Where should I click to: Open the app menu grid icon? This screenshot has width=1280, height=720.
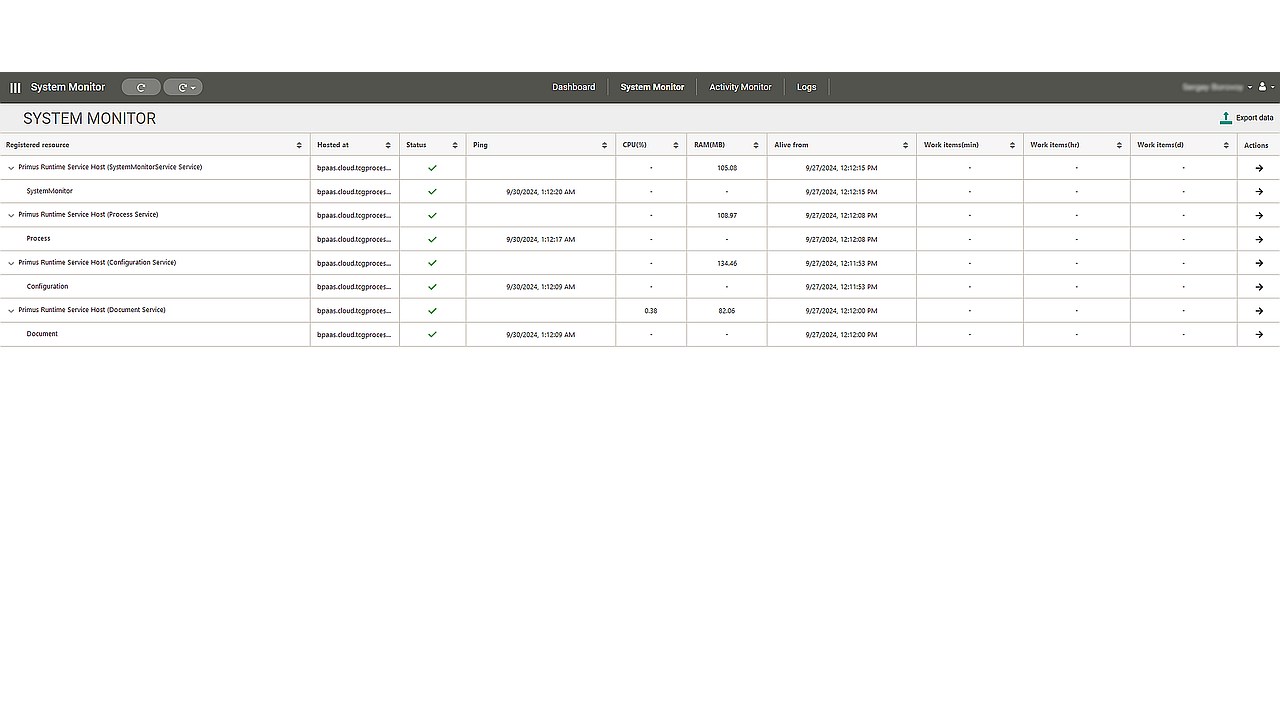(15, 88)
